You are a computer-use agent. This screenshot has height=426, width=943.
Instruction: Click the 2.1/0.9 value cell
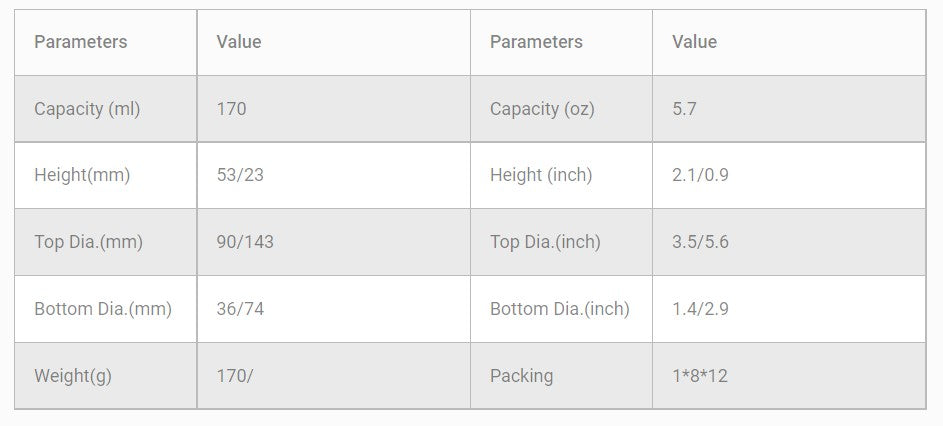tap(701, 175)
